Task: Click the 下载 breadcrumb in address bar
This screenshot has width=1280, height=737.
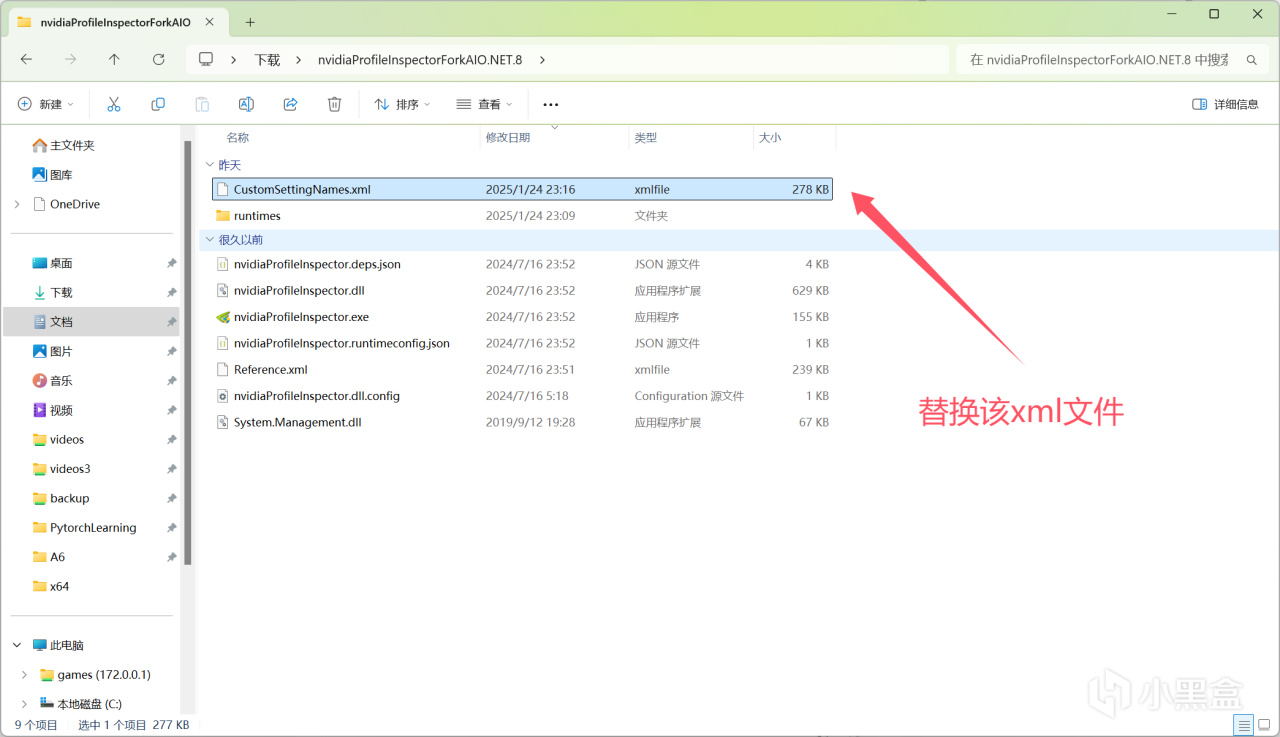Action: pyautogui.click(x=267, y=60)
